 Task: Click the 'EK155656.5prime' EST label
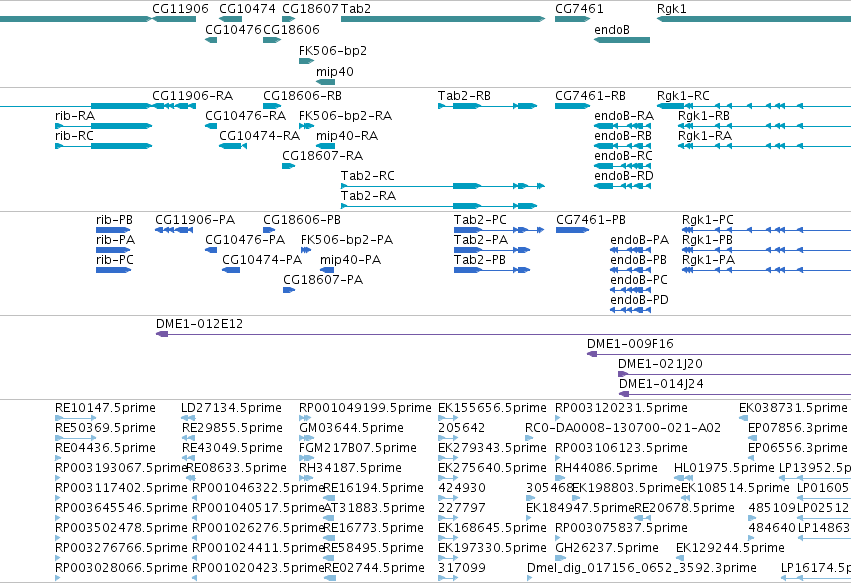point(492,408)
